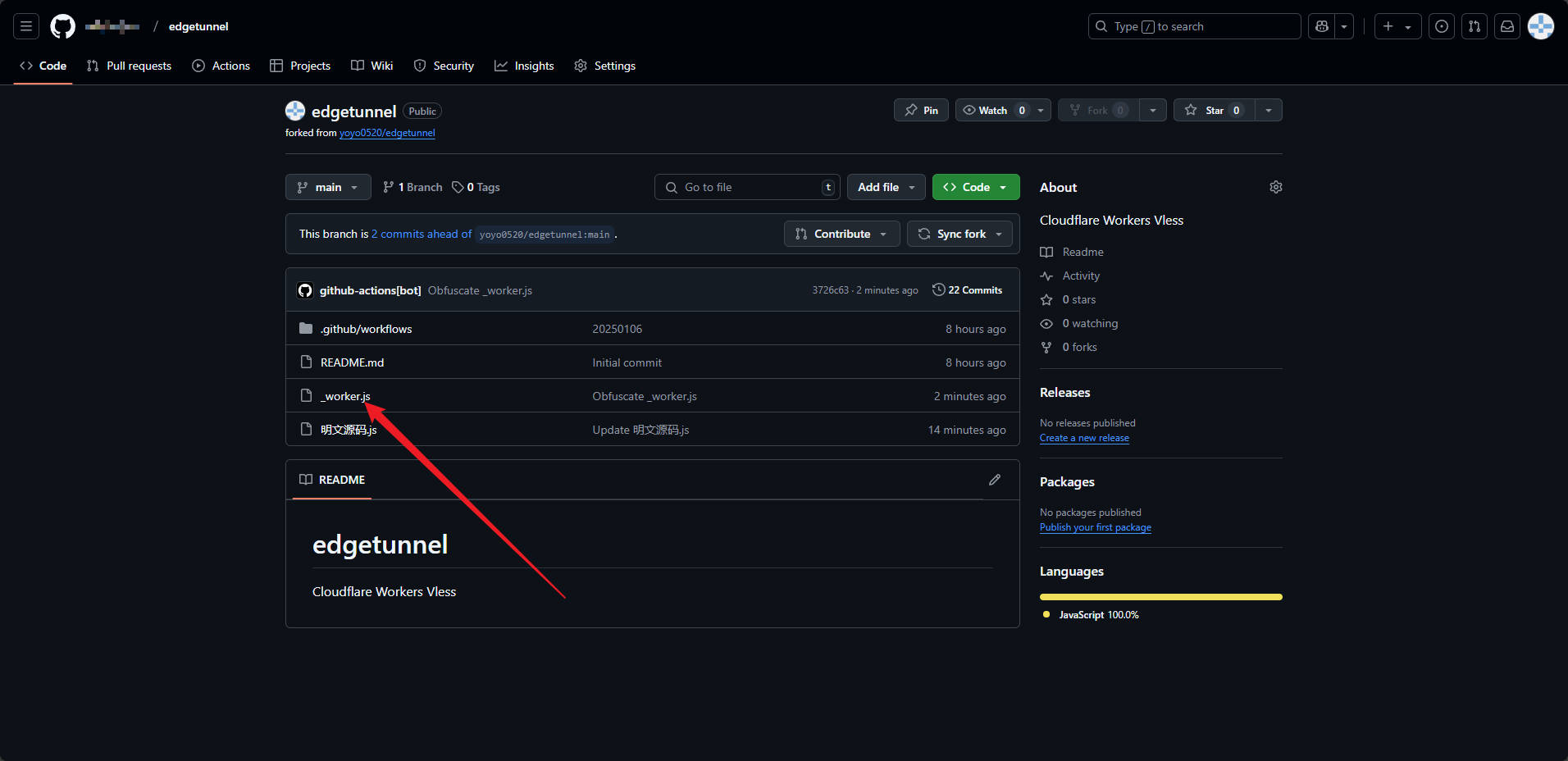The image size is (1568, 761).
Task: Open the hamburger navigation menu
Action: point(26,26)
